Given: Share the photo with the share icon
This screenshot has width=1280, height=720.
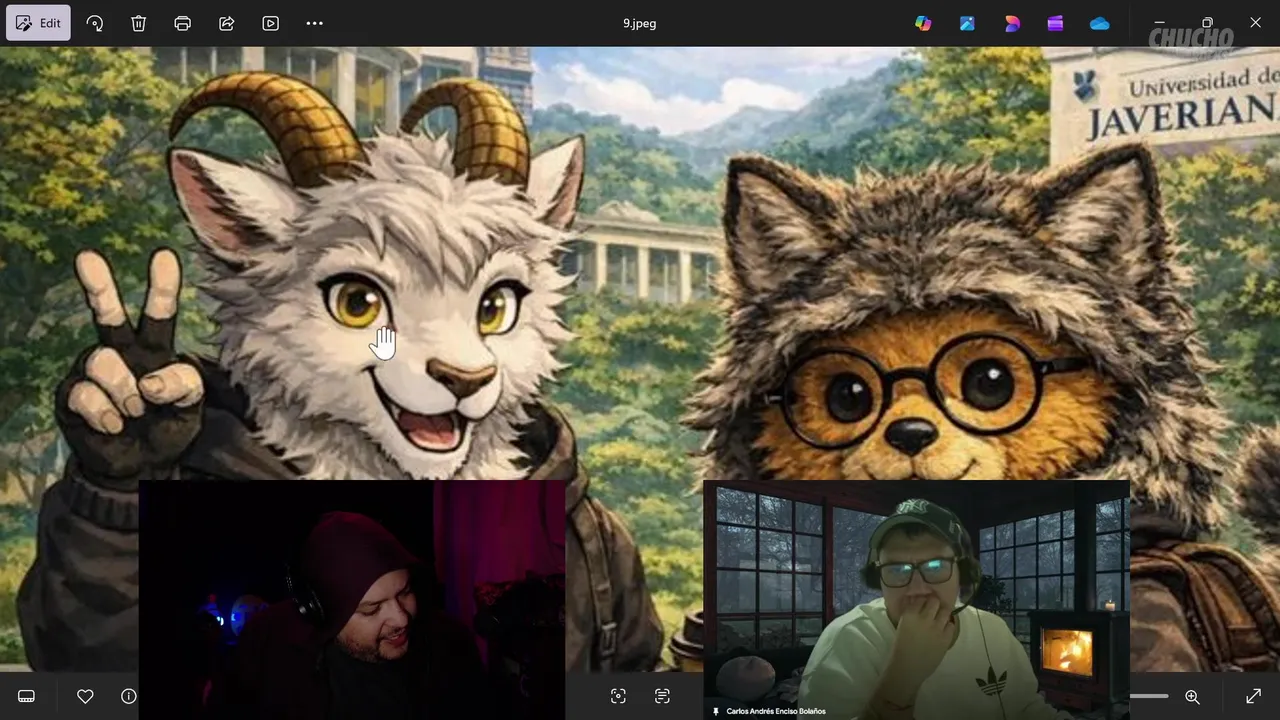Looking at the screenshot, I should [x=227, y=23].
